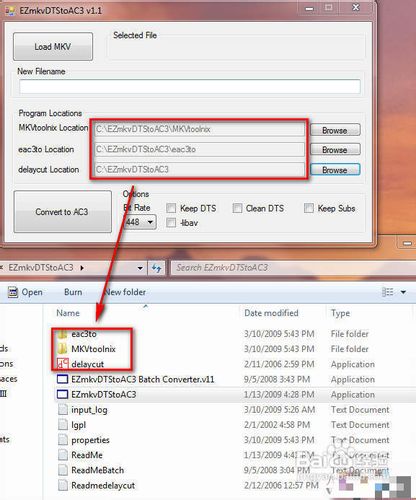Click the delaycut Location path field
This screenshot has height=500, width=416.
(199, 169)
